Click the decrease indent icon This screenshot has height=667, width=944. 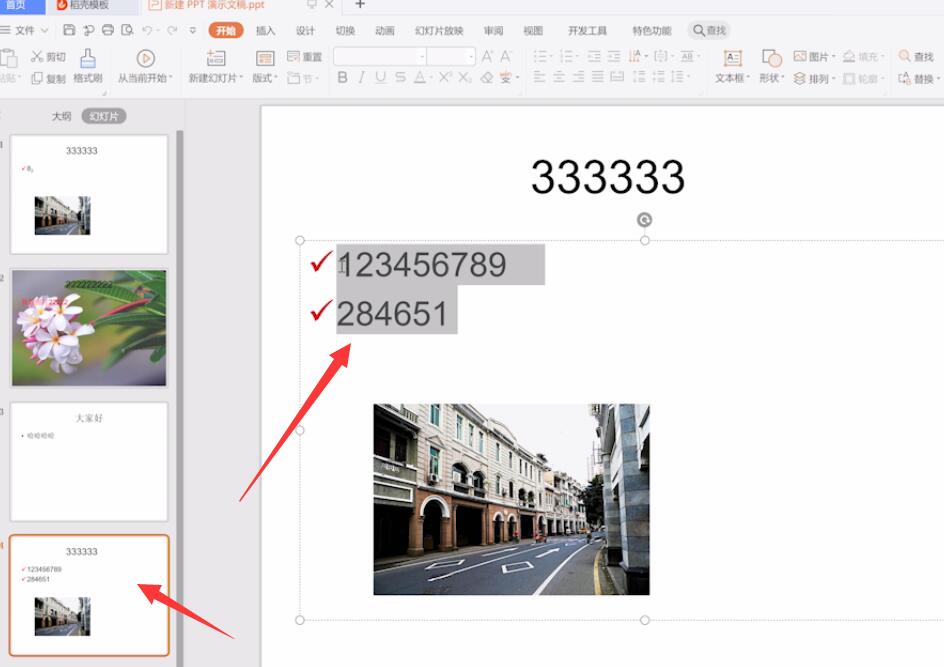click(594, 57)
